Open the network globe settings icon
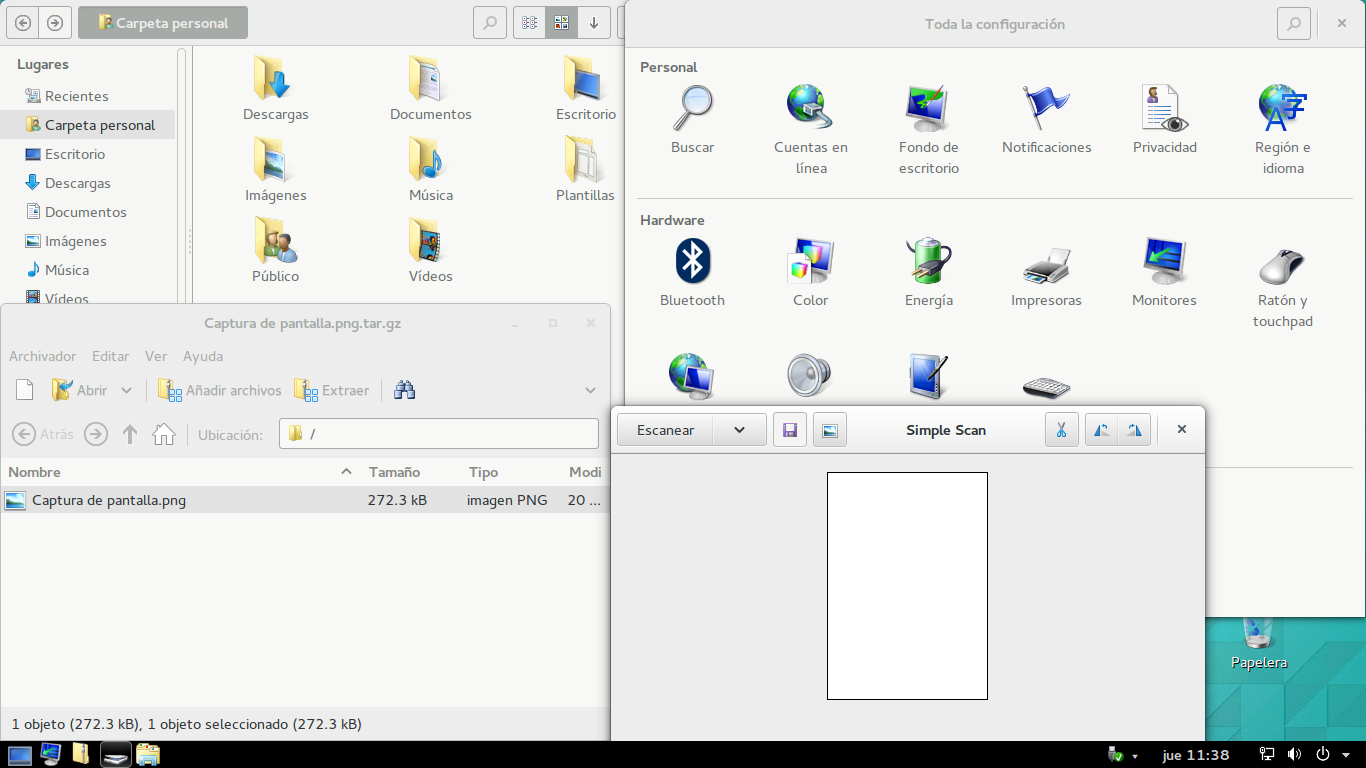 click(692, 376)
